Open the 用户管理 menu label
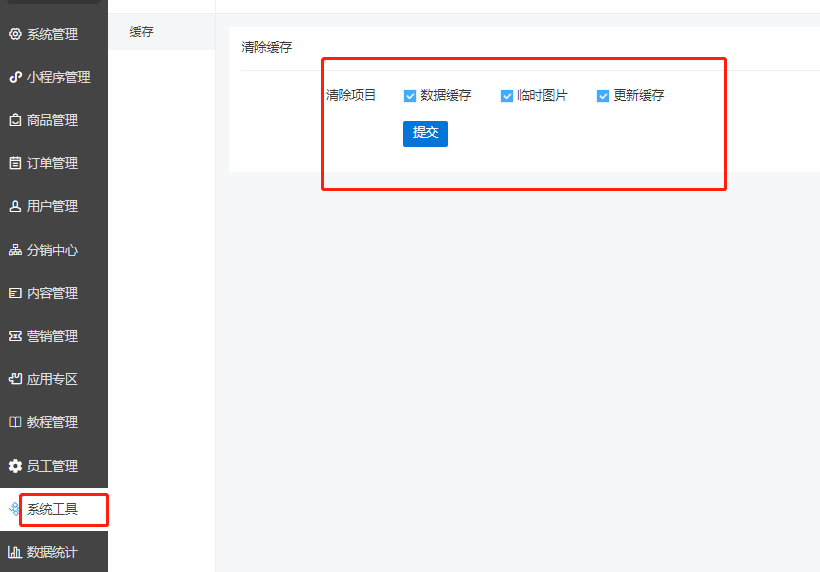This screenshot has width=820, height=572. coord(52,206)
